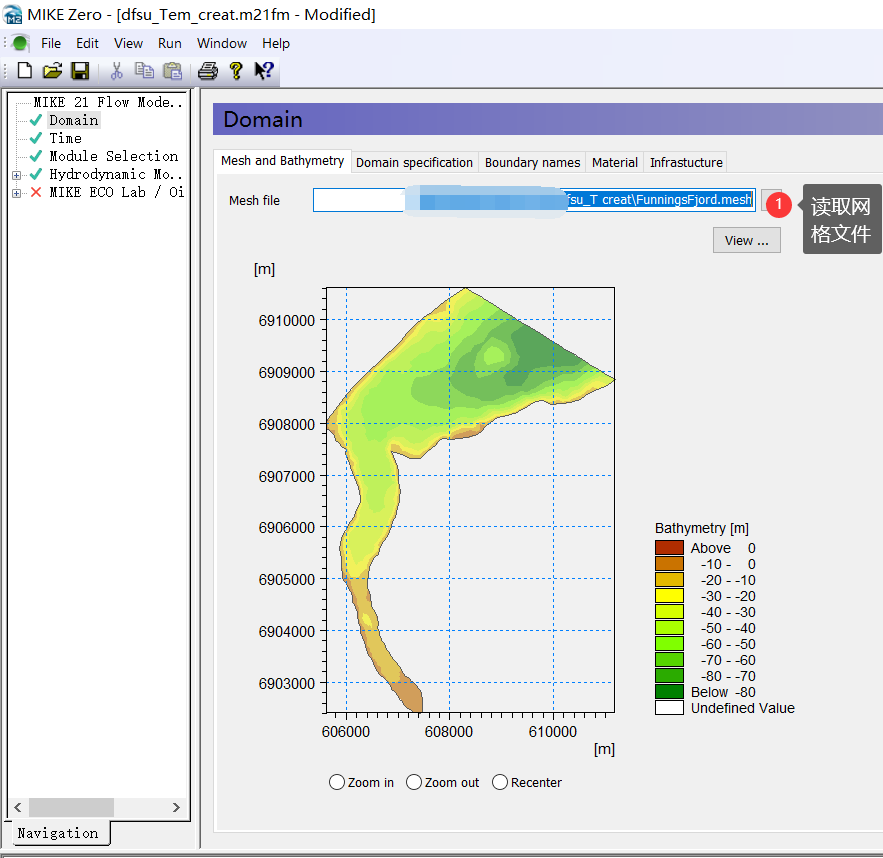This screenshot has height=858, width=883.
Task: Expand the MIKE ECO Lab tree node
Action: (16, 193)
